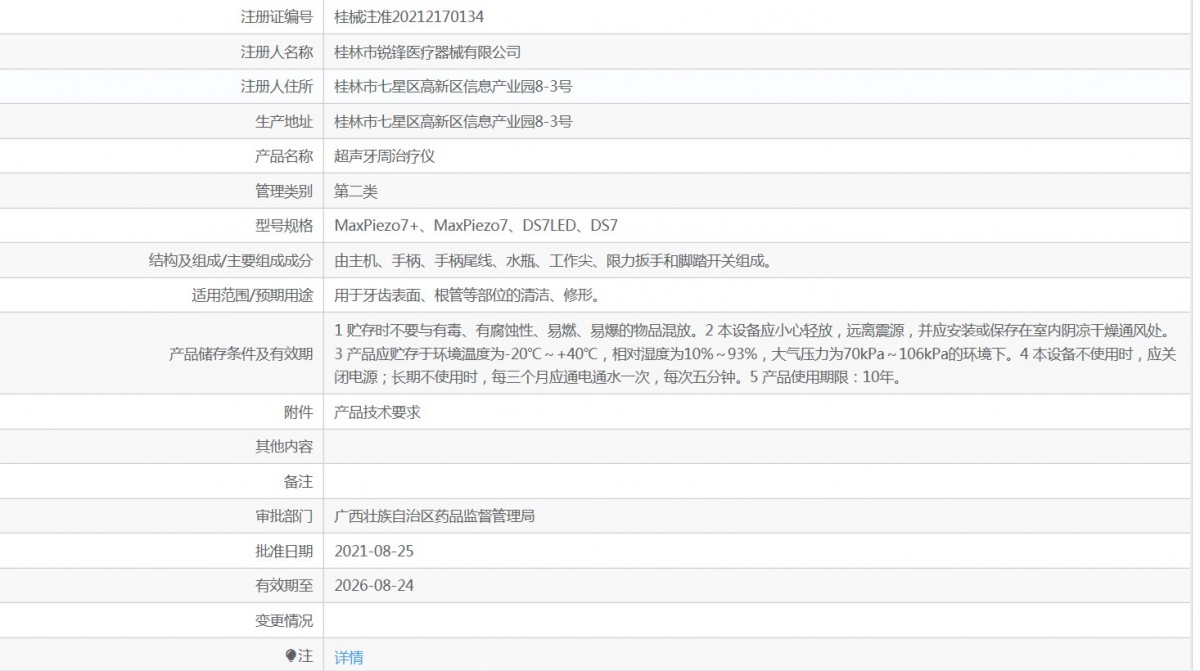Click the 变更情况 label
Viewport: 1200px width, 671px height.
(x=284, y=621)
